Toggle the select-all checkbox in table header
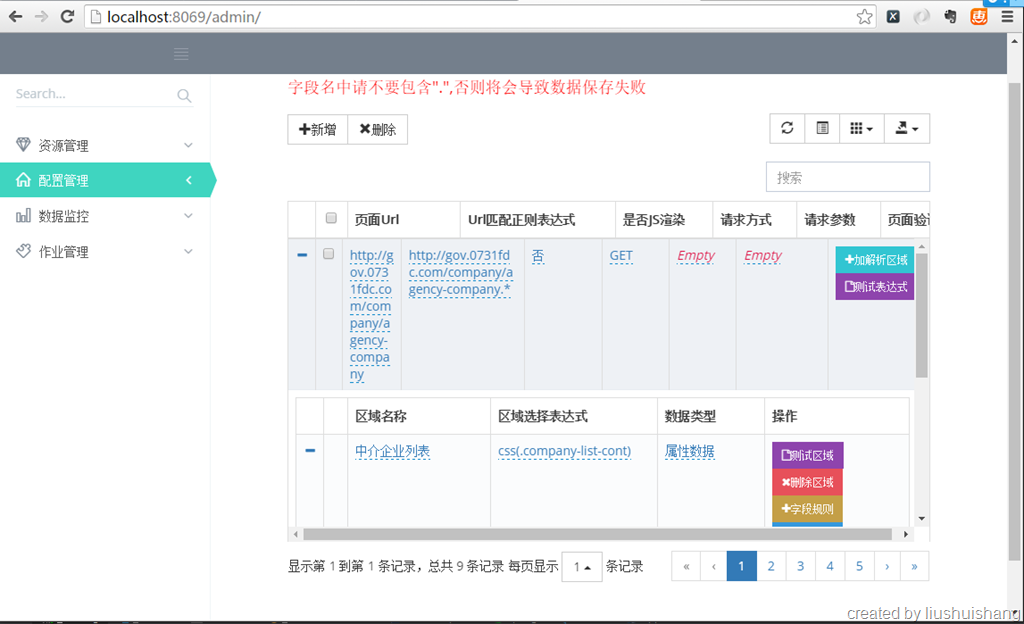Image resolution: width=1024 pixels, height=624 pixels. click(331, 219)
